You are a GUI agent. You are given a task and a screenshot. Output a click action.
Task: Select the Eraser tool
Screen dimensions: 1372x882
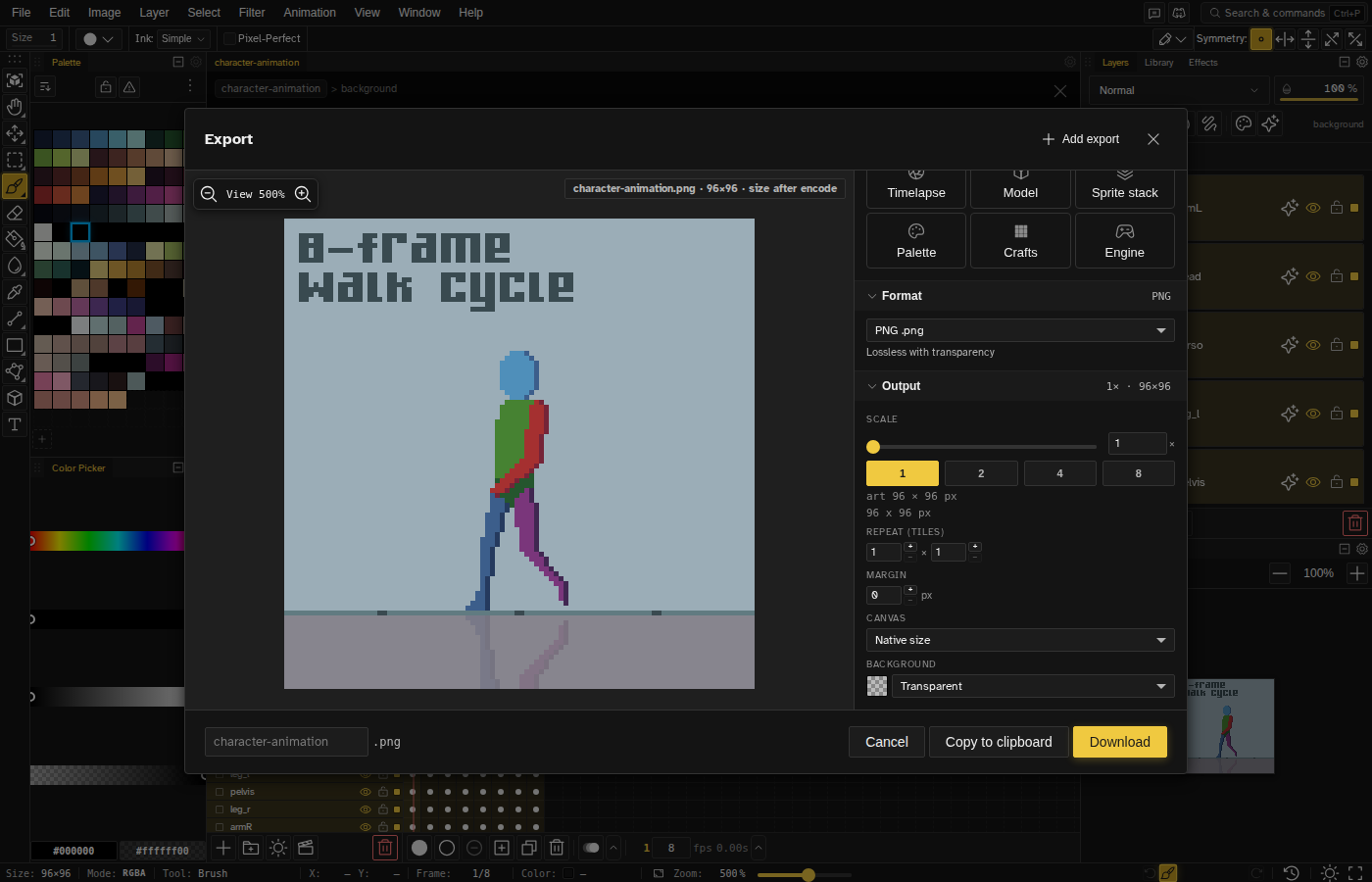click(15, 213)
